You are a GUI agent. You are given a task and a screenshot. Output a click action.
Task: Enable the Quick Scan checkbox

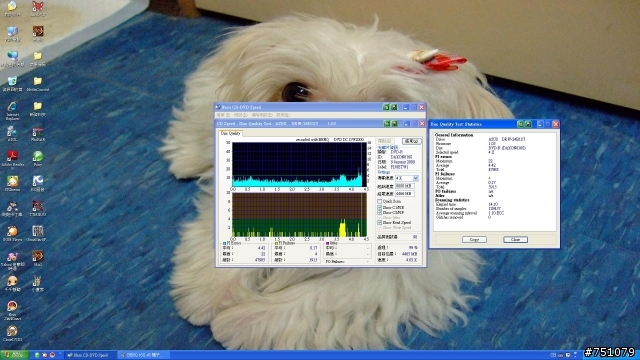[x=380, y=202]
